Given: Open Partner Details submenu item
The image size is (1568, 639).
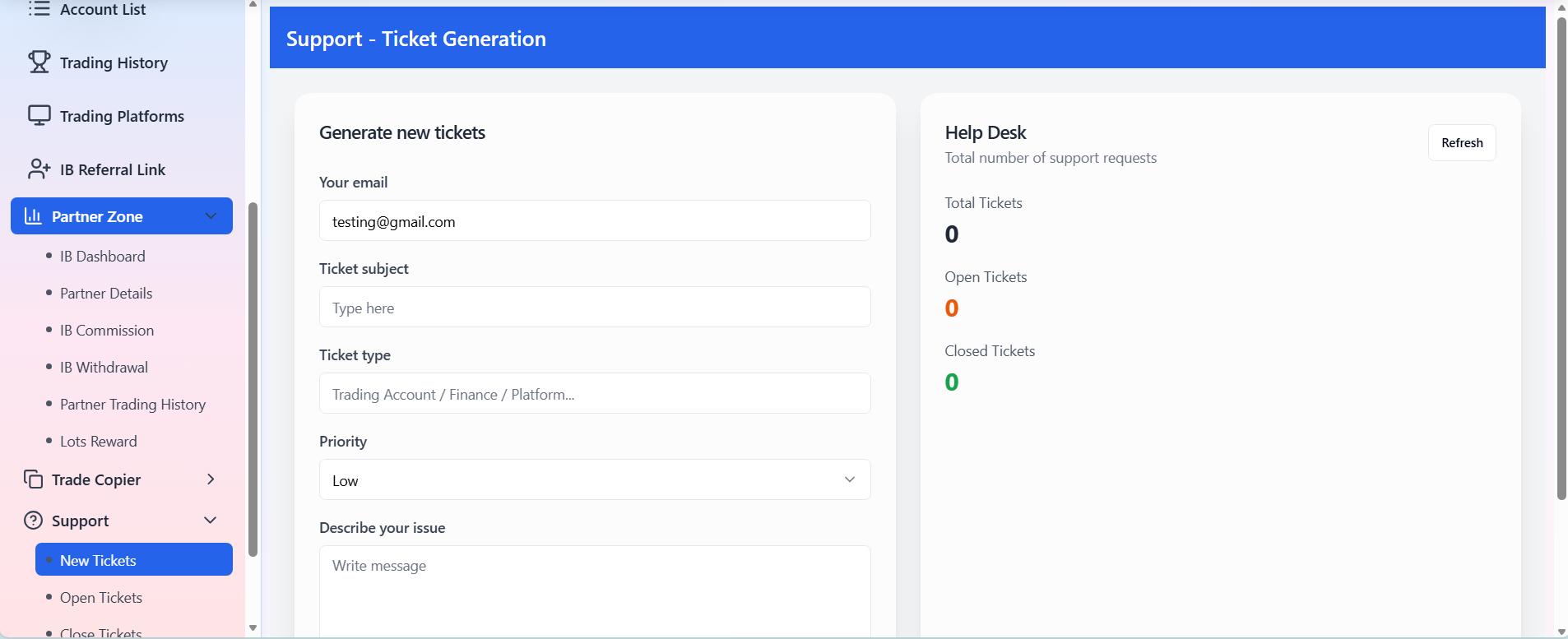Looking at the screenshot, I should 106,293.
